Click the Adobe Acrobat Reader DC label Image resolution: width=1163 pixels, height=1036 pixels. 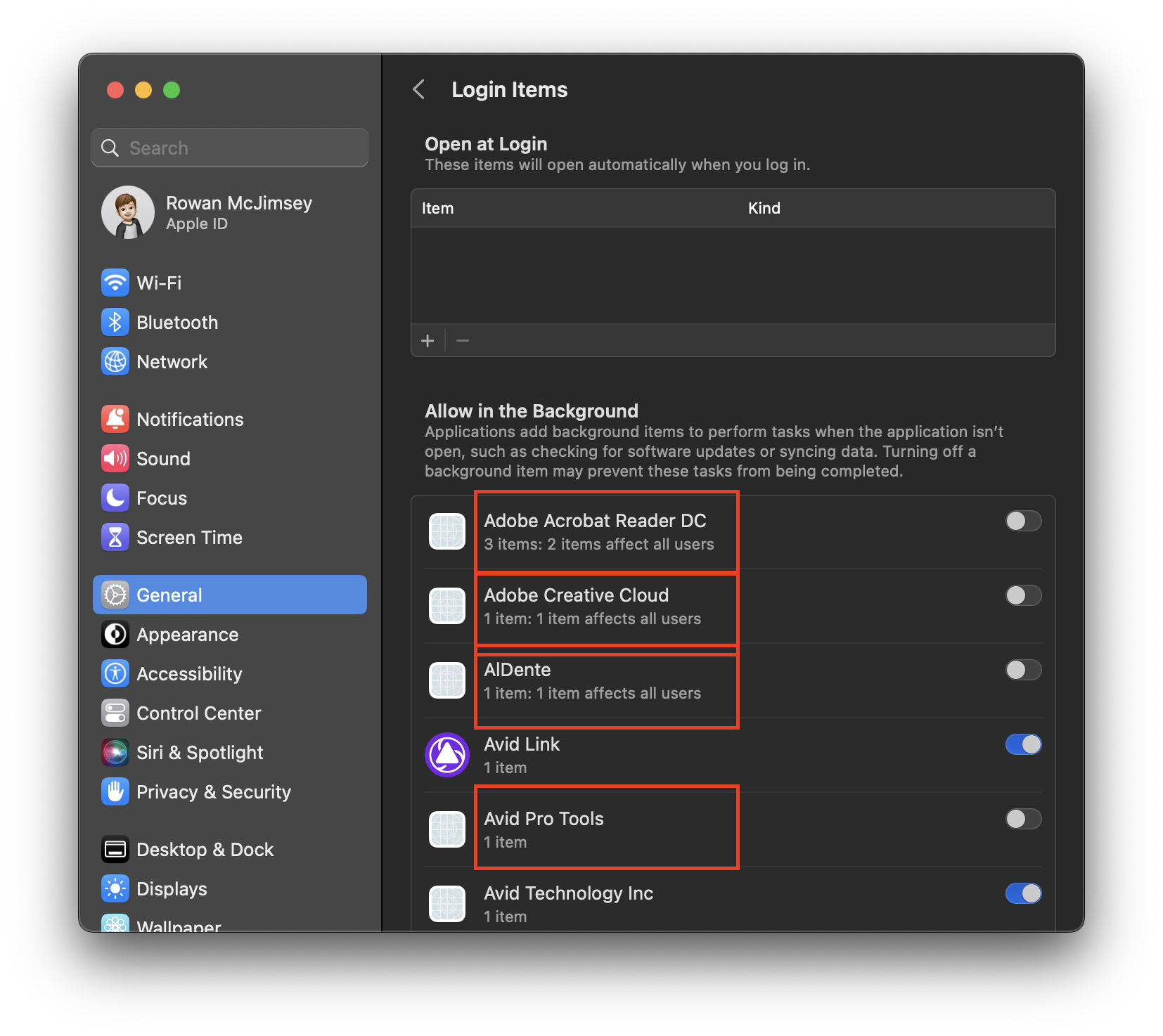(x=595, y=521)
